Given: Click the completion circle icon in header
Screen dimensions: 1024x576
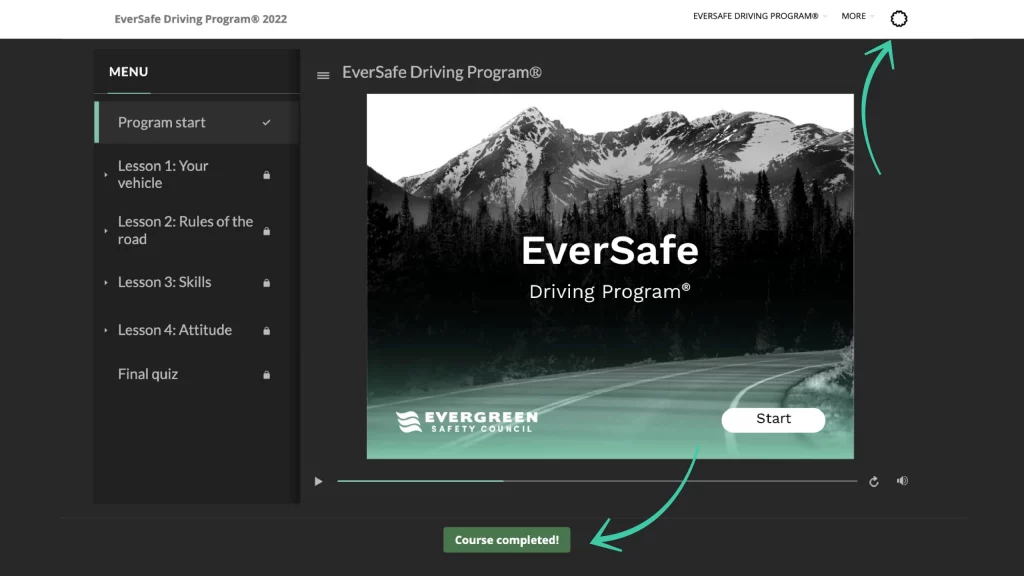Looking at the screenshot, I should click(899, 19).
